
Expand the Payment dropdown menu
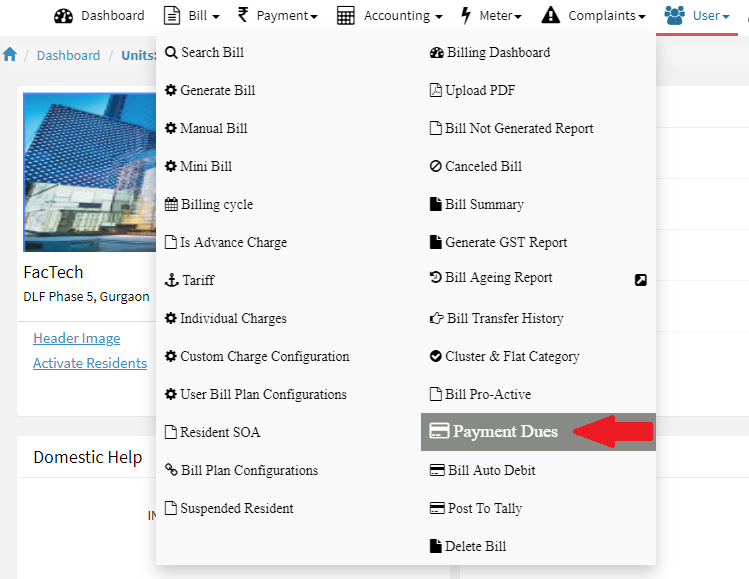[314, 16]
